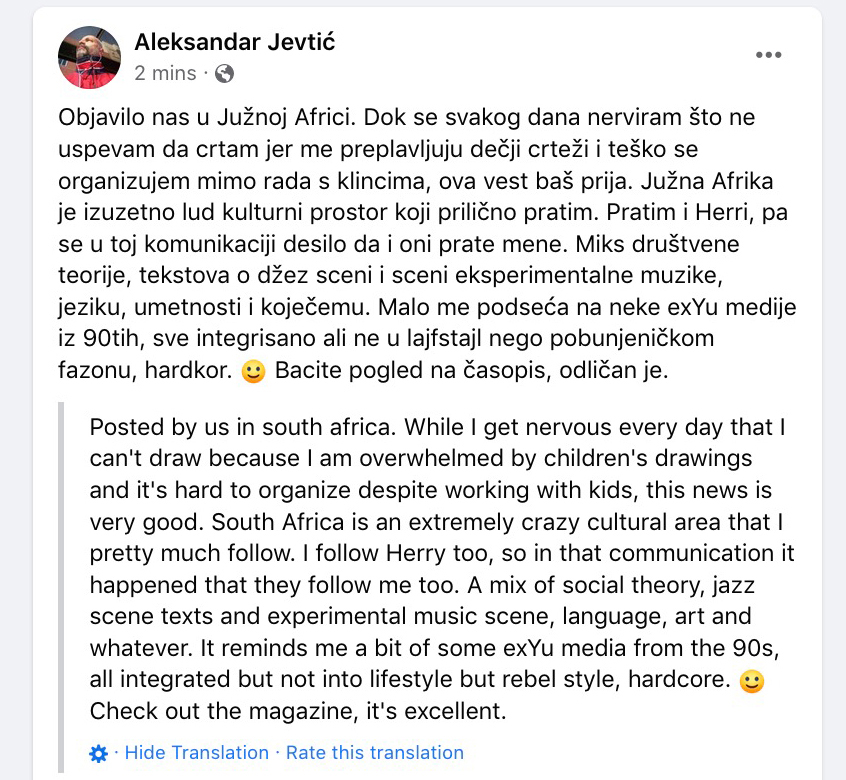Open translation settings gear icon
Image resolution: width=846 pixels, height=780 pixels.
click(98, 753)
